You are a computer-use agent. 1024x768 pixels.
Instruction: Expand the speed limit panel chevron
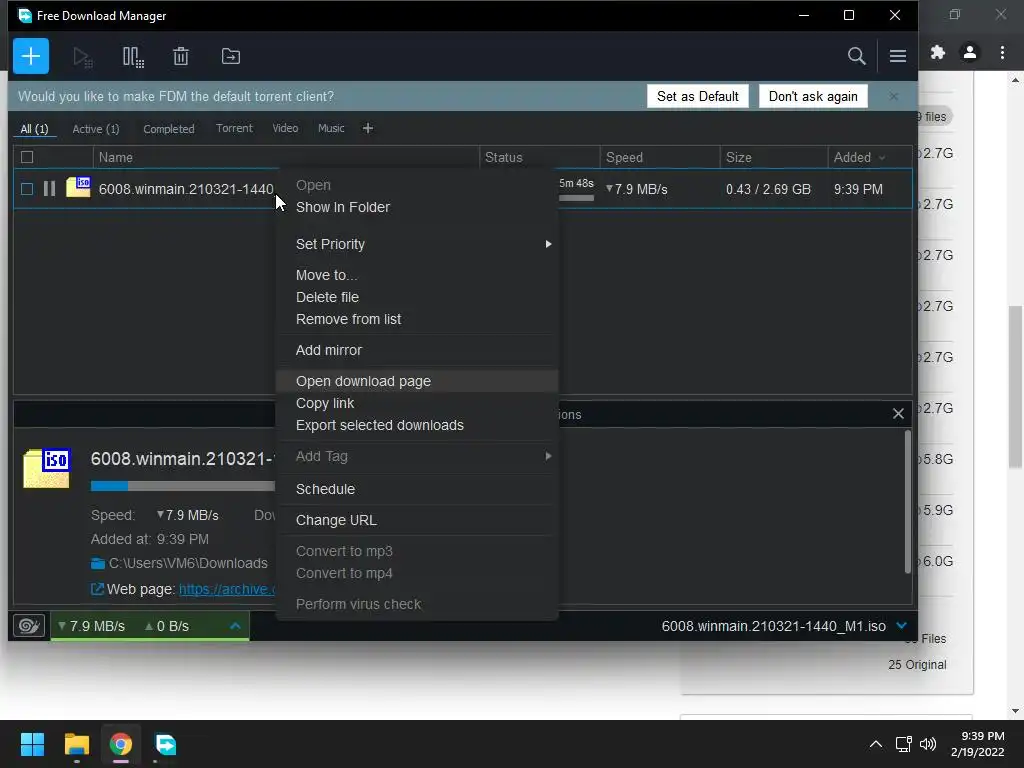click(236, 626)
